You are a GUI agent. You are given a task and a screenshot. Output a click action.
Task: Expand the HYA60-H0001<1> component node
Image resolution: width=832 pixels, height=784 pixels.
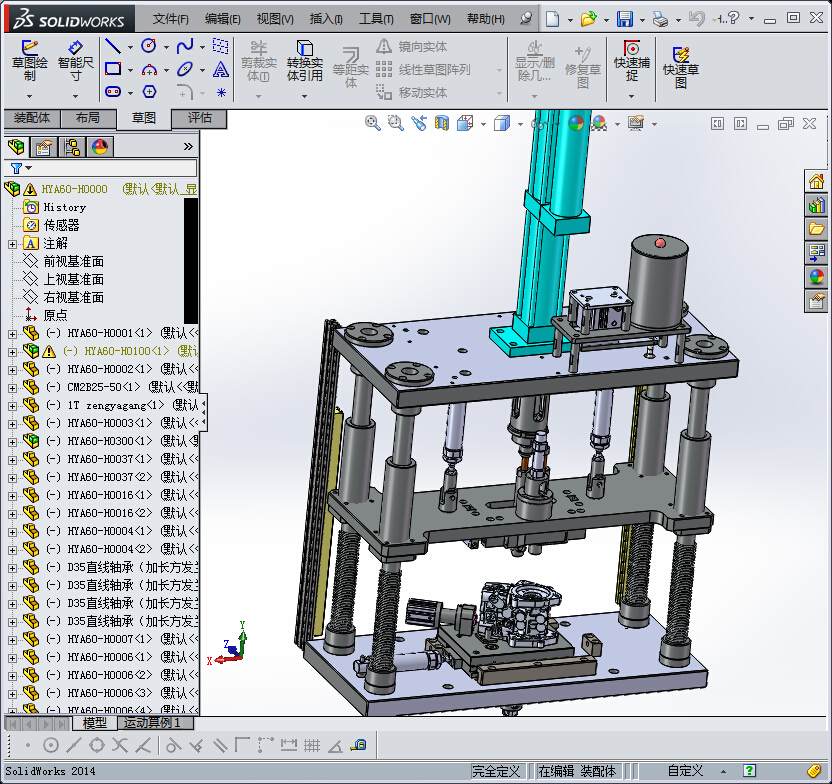tap(12, 333)
